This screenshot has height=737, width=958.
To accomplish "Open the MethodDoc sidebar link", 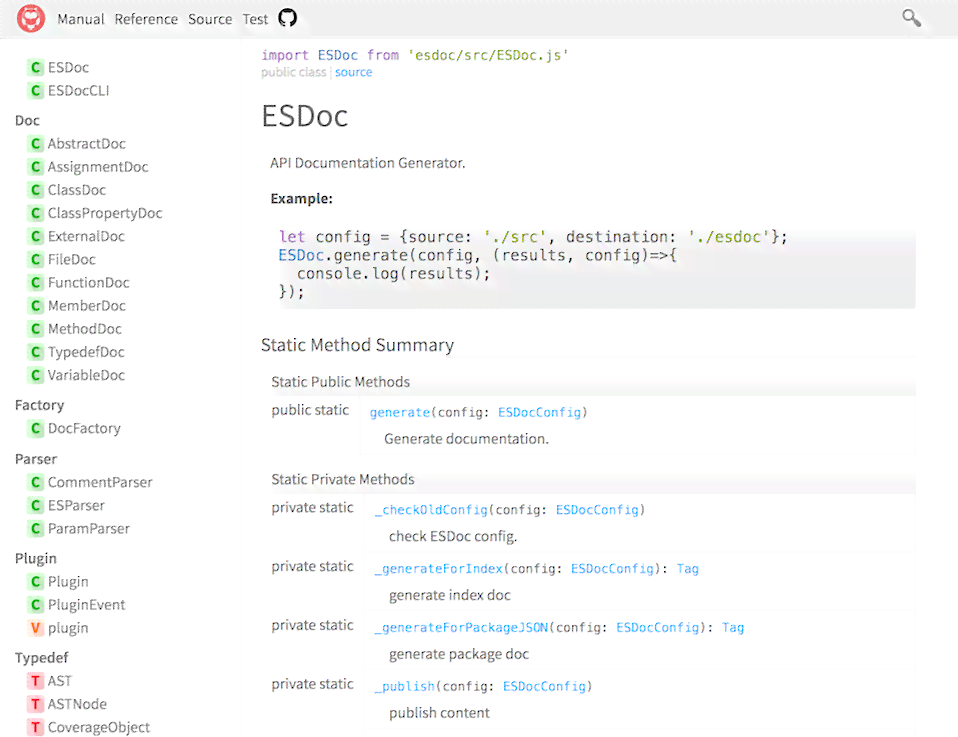I will (85, 329).
